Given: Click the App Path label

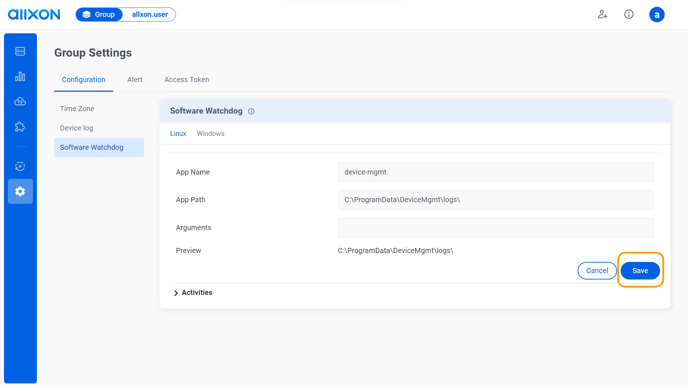Looking at the screenshot, I should coord(190,200).
